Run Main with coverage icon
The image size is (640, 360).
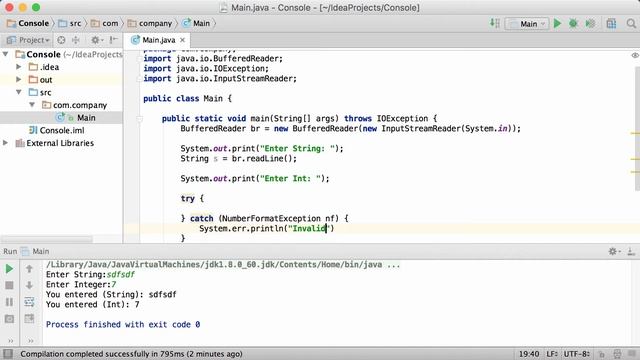pyautogui.click(x=590, y=24)
